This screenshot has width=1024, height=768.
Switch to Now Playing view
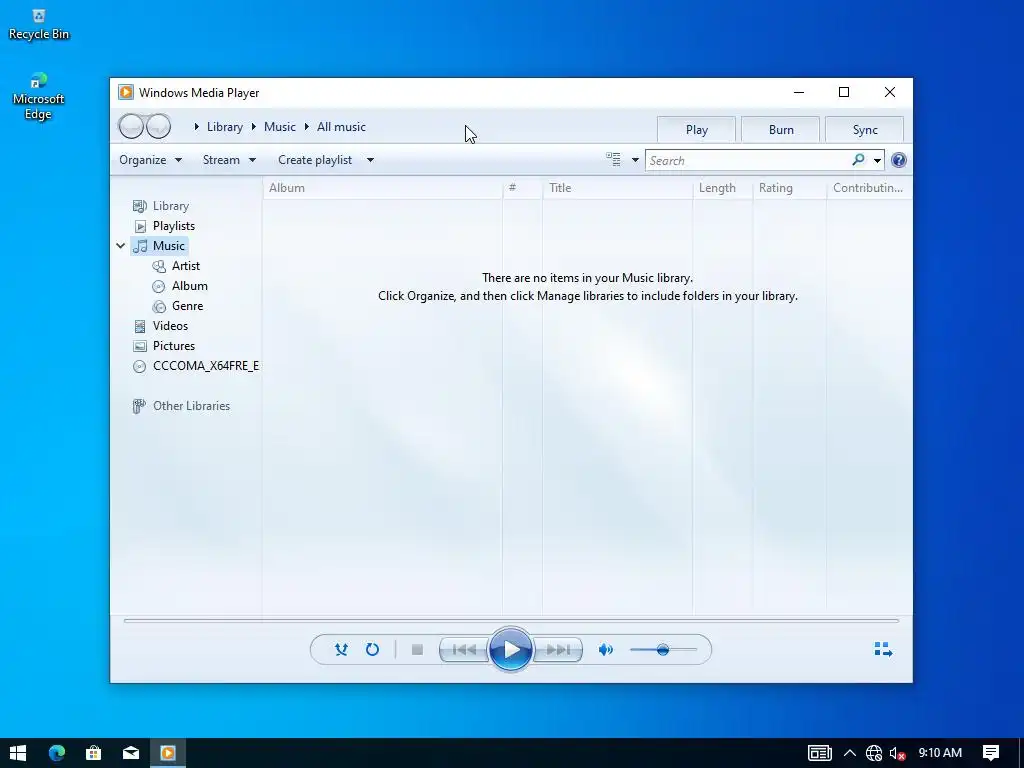883,648
